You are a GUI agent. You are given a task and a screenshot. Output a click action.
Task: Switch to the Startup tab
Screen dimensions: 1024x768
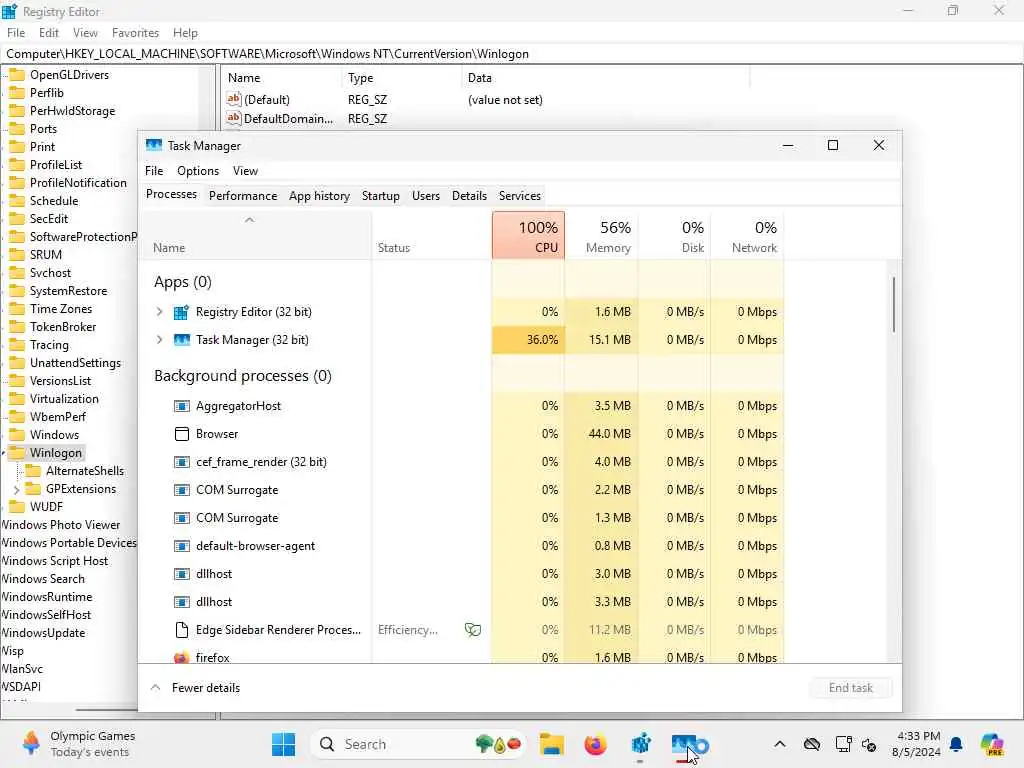(x=381, y=196)
